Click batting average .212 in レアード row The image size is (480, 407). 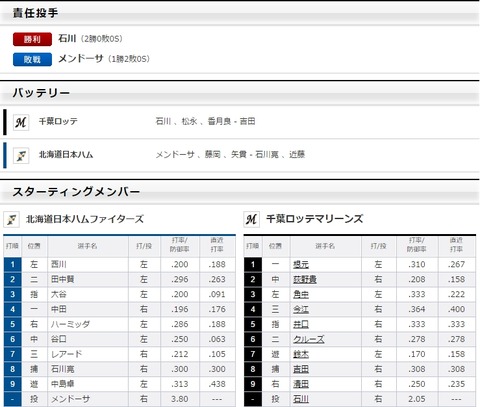pos(180,354)
